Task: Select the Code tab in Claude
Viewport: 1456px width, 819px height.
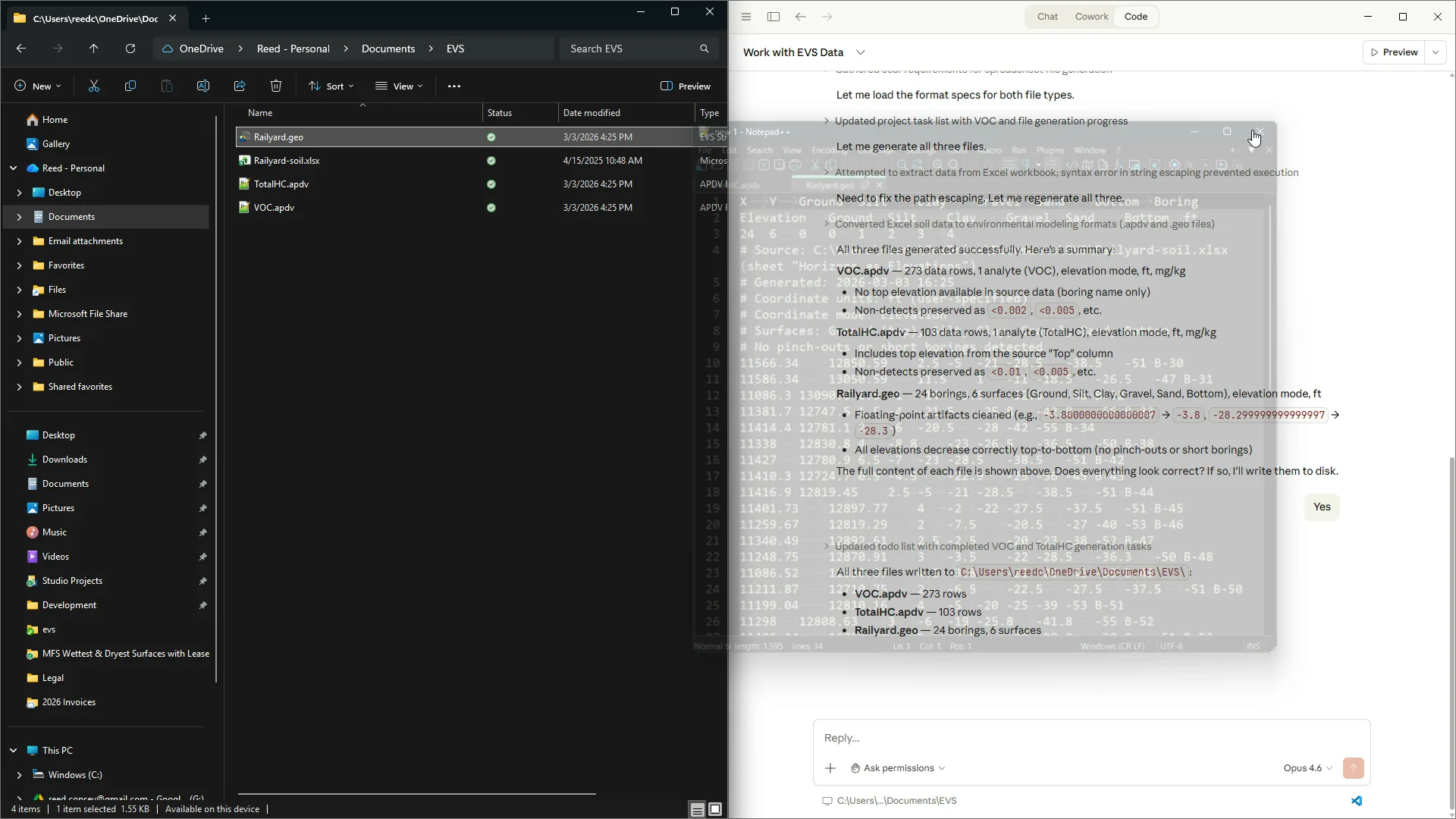Action: pos(1136,17)
